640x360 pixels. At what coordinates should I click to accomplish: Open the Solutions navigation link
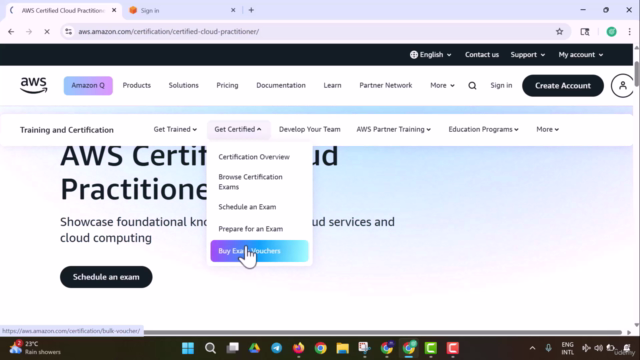(184, 85)
